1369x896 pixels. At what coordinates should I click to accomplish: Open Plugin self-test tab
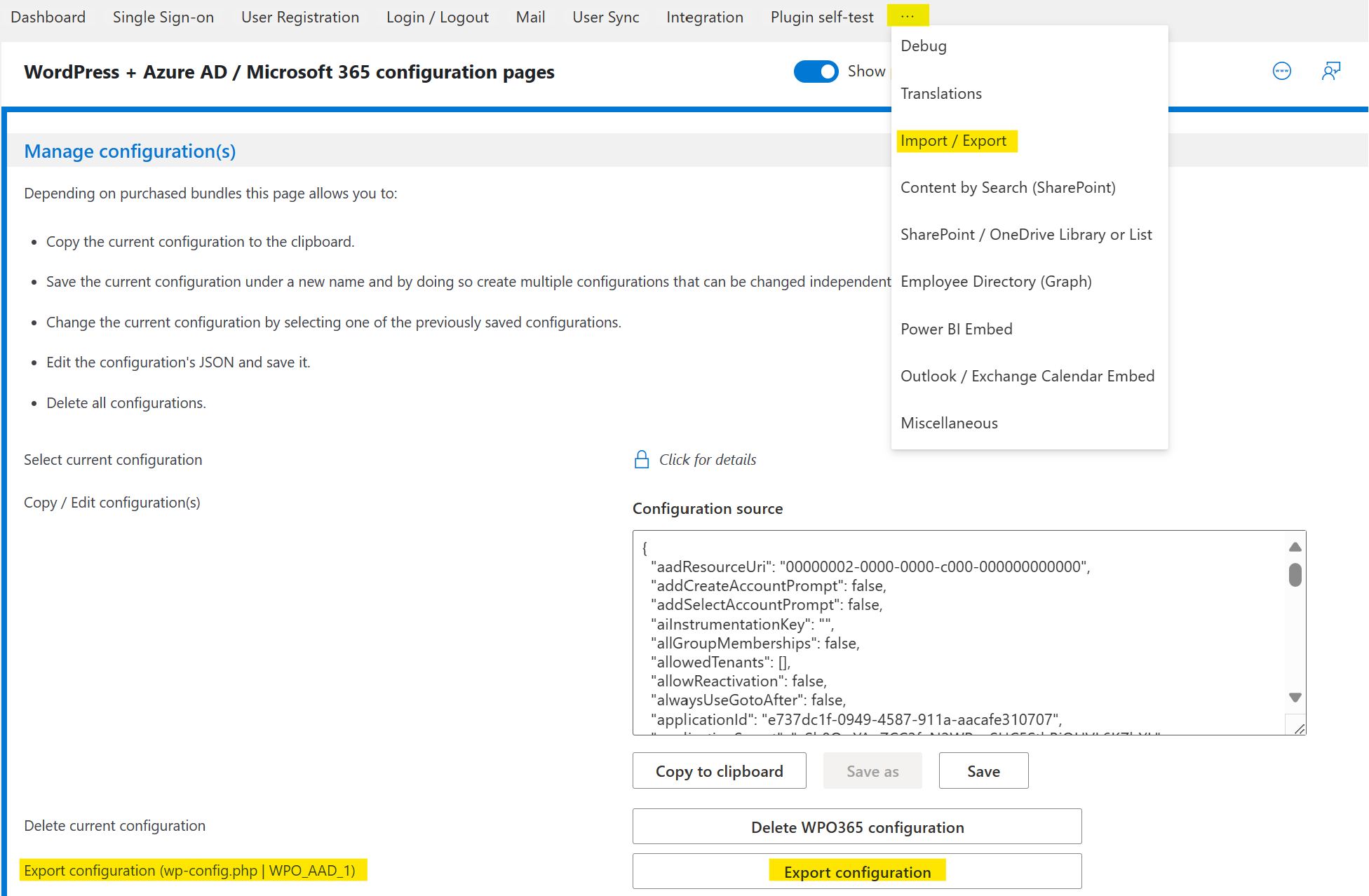[822, 17]
